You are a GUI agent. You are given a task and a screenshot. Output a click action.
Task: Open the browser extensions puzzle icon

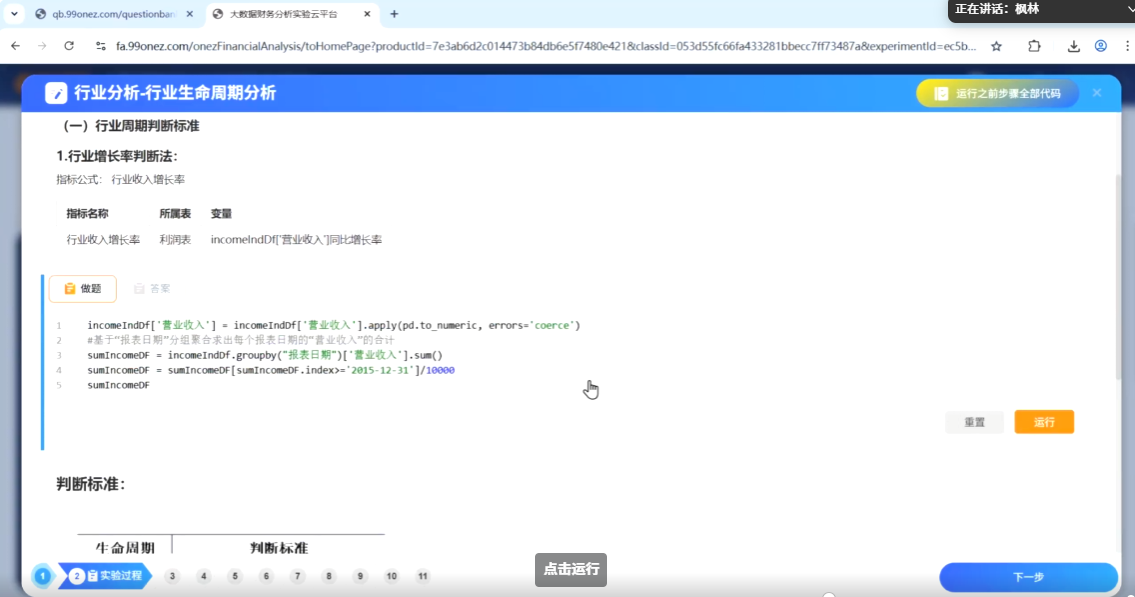(1034, 46)
